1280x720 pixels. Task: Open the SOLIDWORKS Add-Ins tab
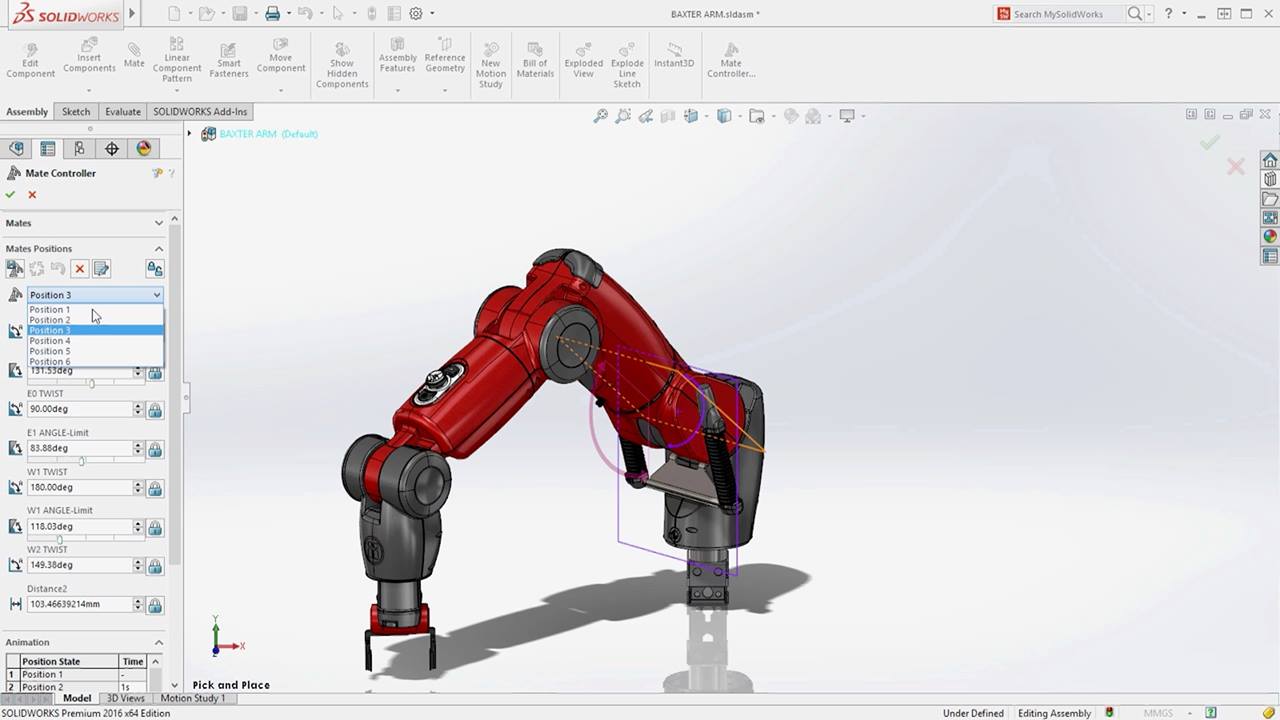coord(200,112)
